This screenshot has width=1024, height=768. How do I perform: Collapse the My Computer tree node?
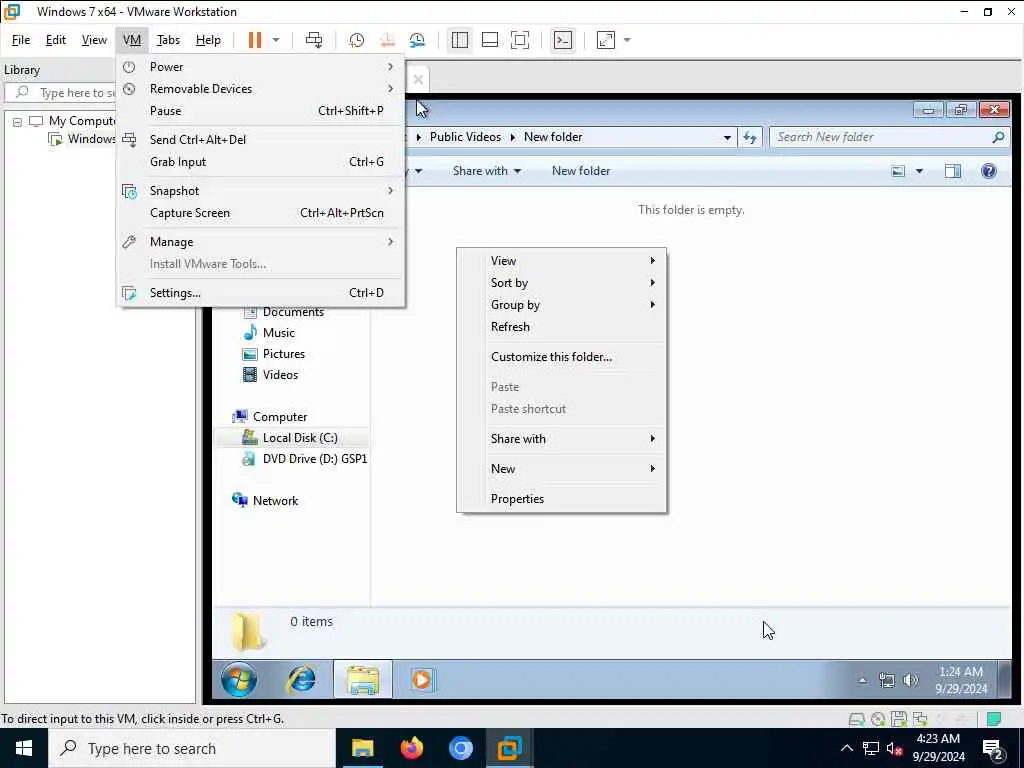[x=18, y=121]
